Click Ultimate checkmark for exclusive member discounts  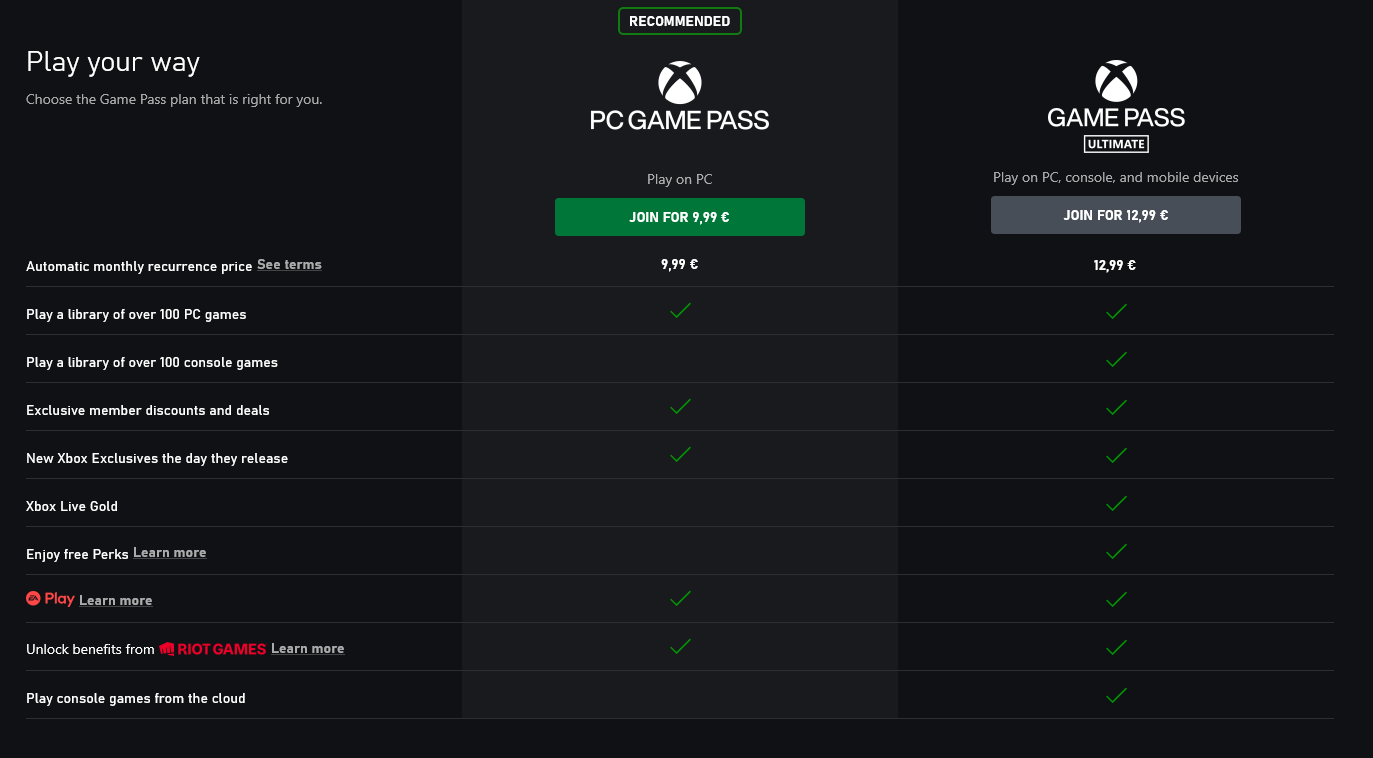[x=1116, y=407]
